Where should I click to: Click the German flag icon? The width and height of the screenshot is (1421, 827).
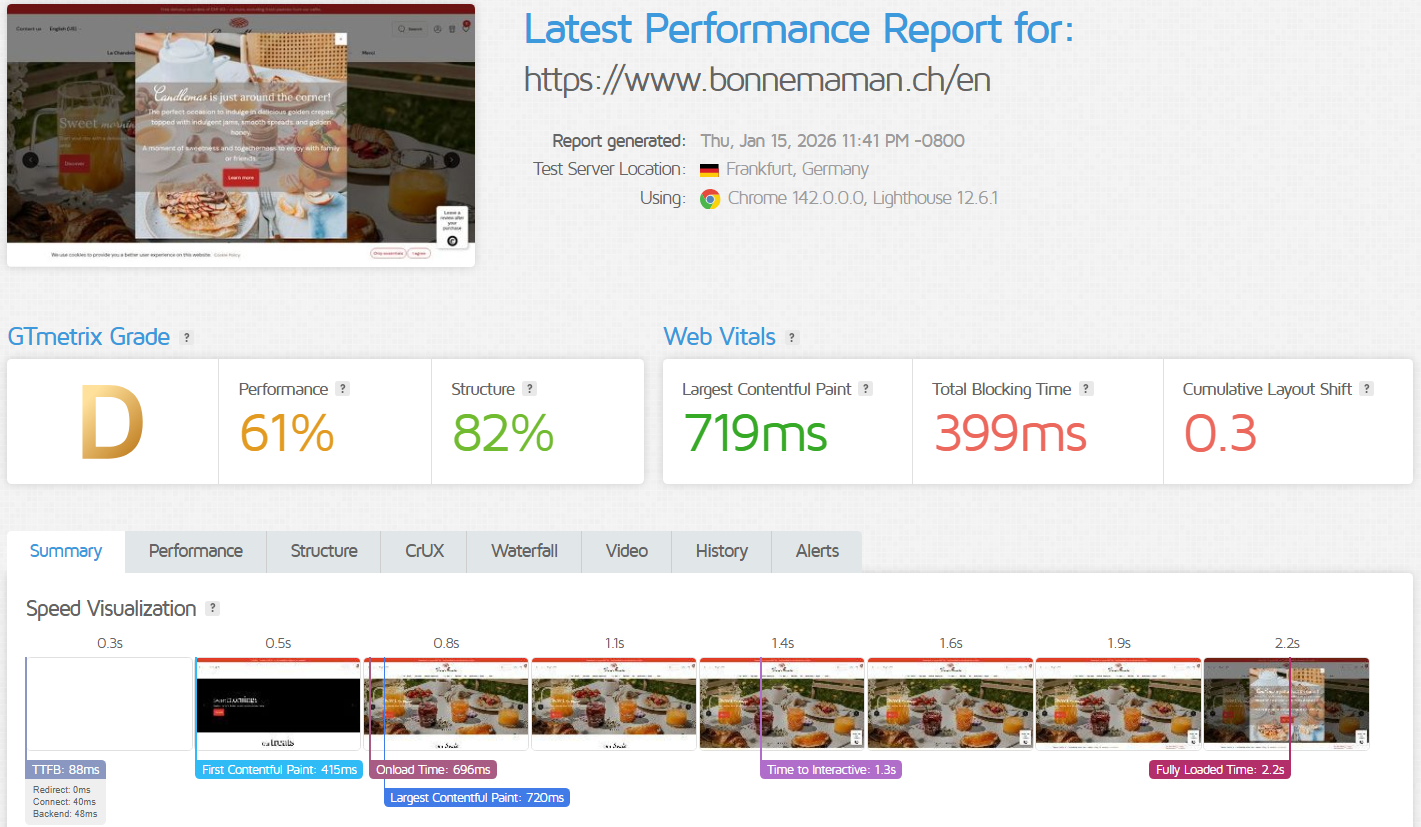709,170
